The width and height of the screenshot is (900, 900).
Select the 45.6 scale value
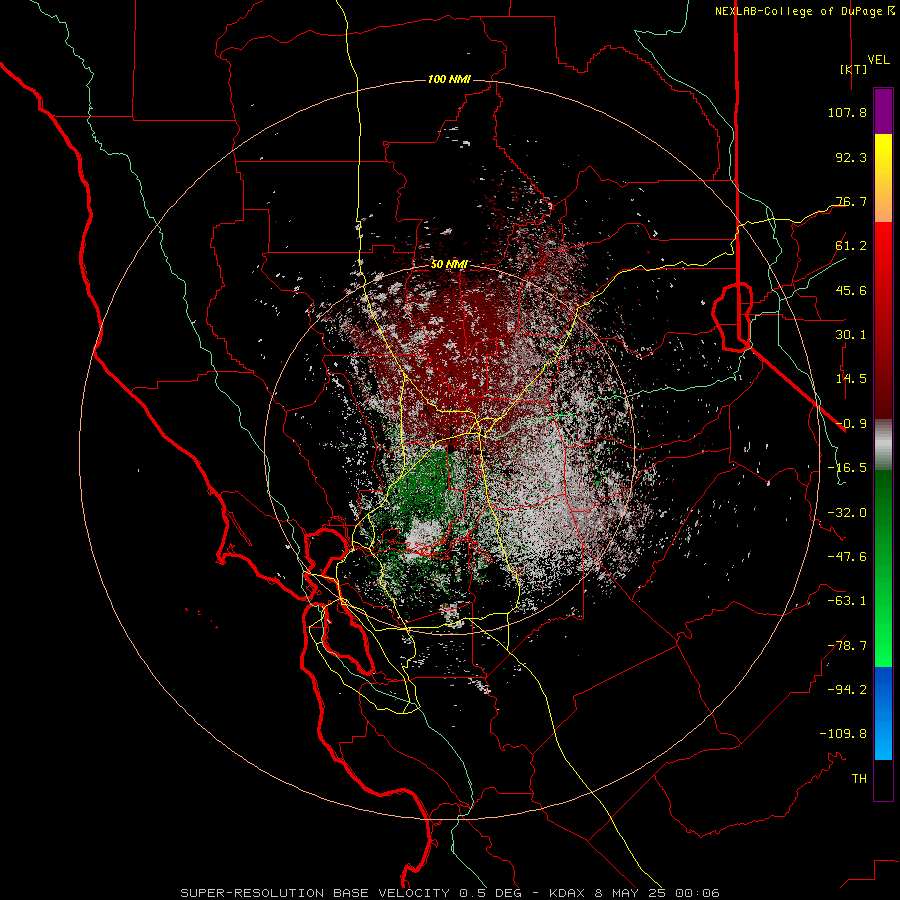(x=851, y=290)
